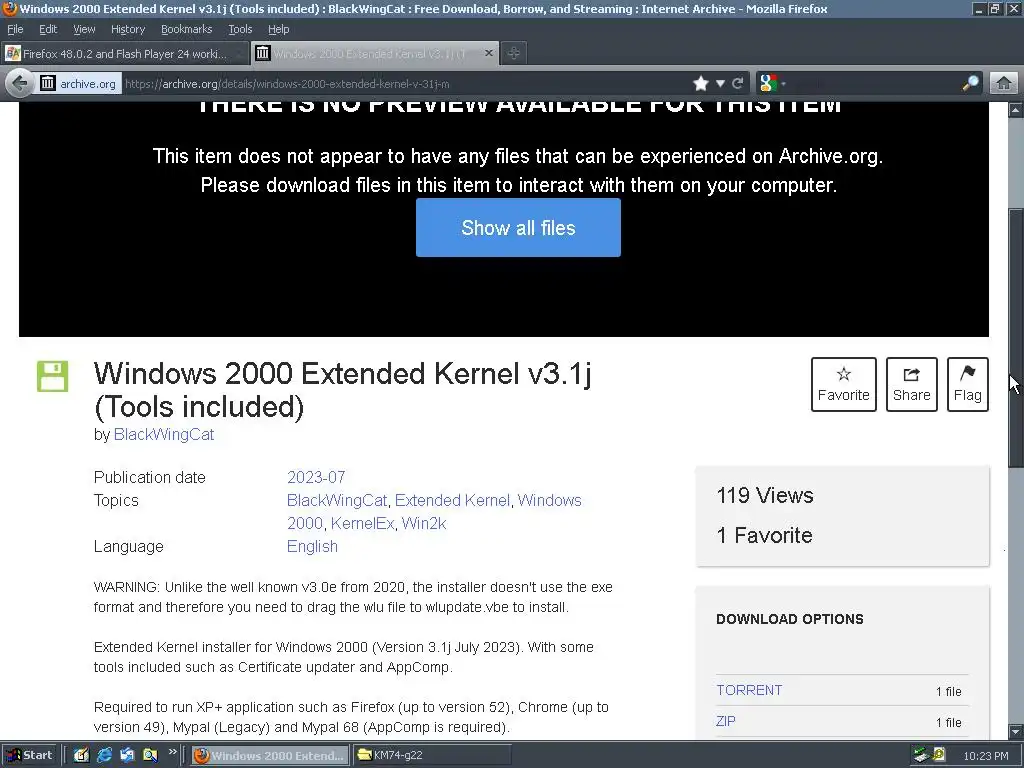Select the ZIP download option
Viewport: 1024px width, 768px height.
click(726, 721)
